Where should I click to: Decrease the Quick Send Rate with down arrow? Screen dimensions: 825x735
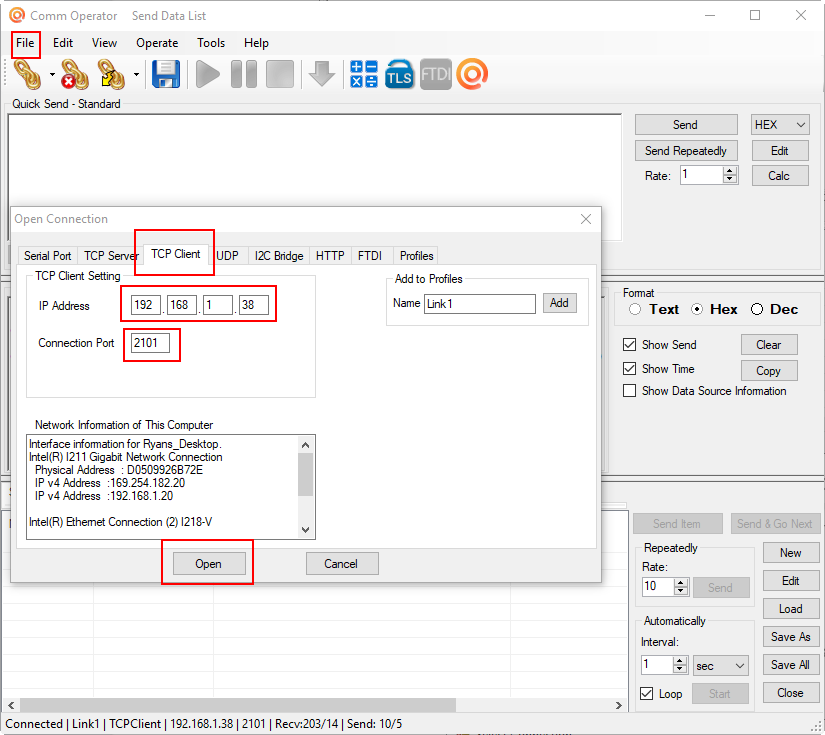pyautogui.click(x=729, y=179)
